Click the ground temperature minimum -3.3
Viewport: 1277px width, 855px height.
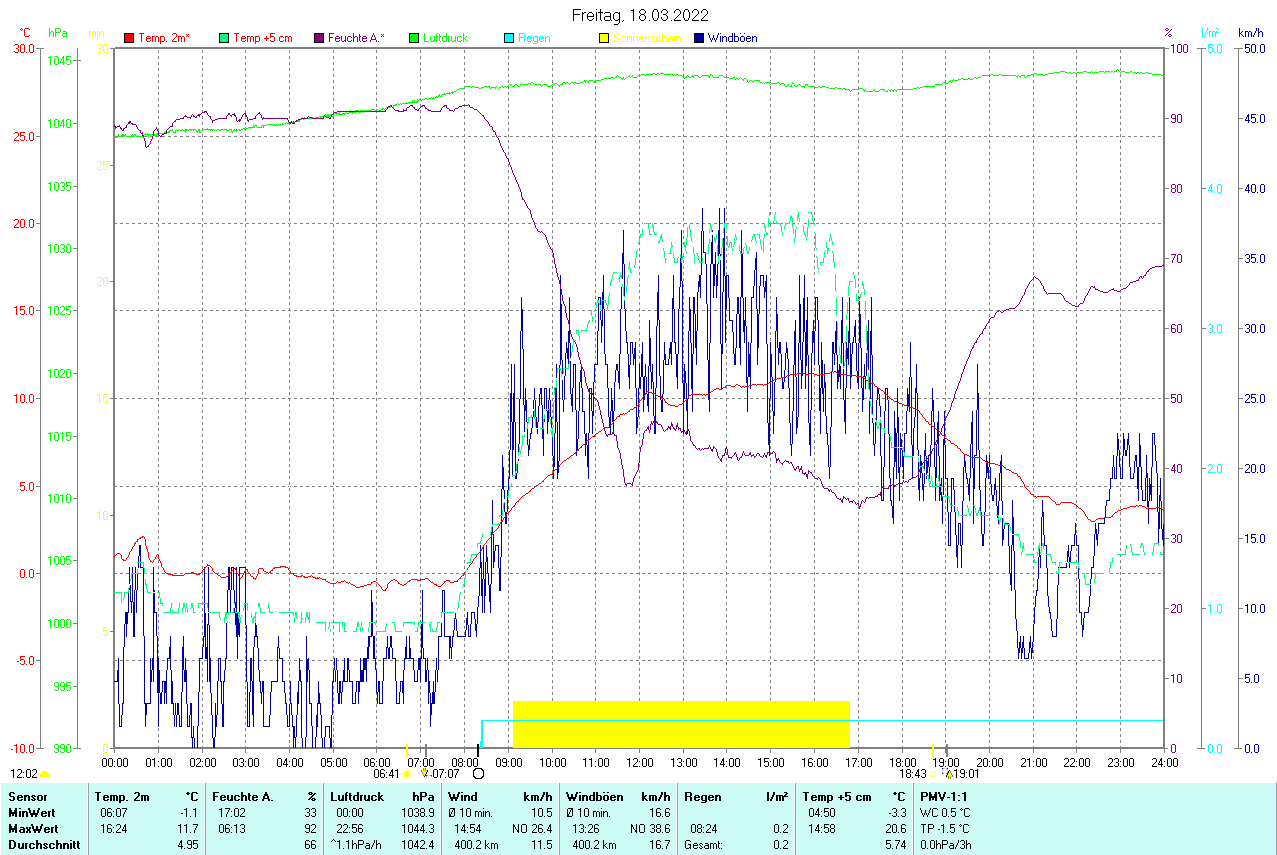[896, 813]
